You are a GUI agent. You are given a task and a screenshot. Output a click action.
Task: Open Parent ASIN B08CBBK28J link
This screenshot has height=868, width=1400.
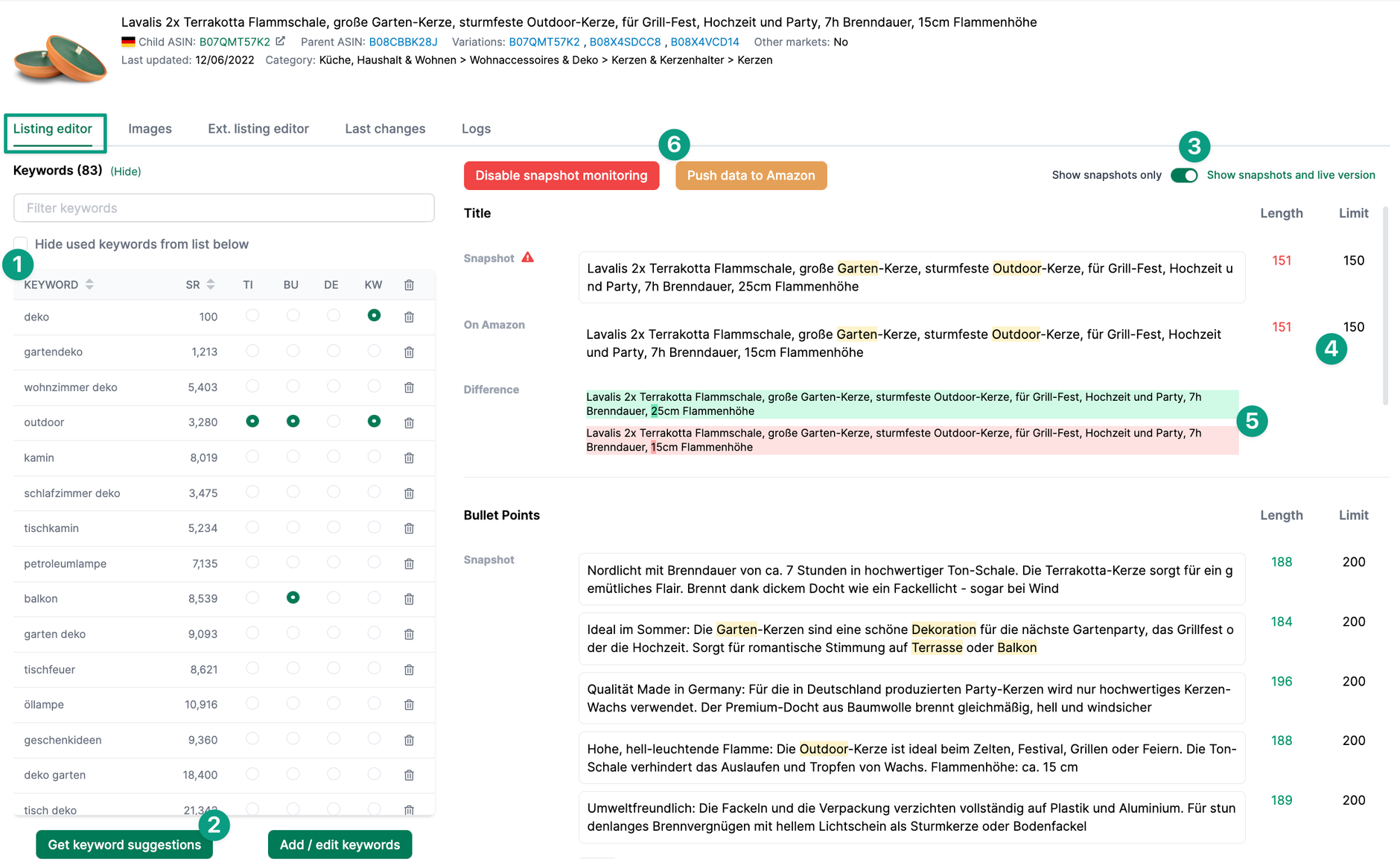tap(403, 42)
